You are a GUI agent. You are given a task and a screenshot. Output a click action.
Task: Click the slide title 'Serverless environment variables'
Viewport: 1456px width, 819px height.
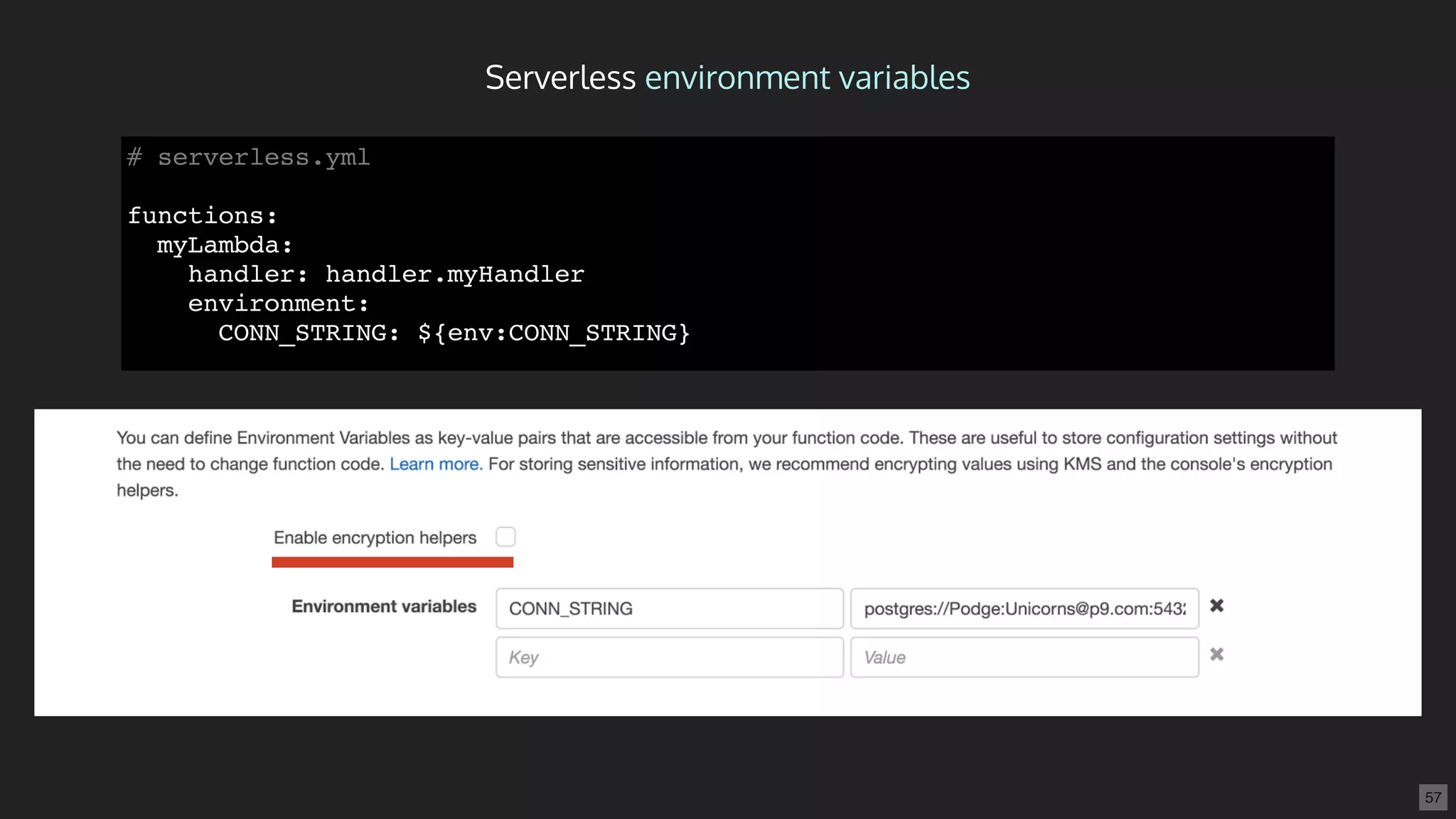click(x=727, y=77)
